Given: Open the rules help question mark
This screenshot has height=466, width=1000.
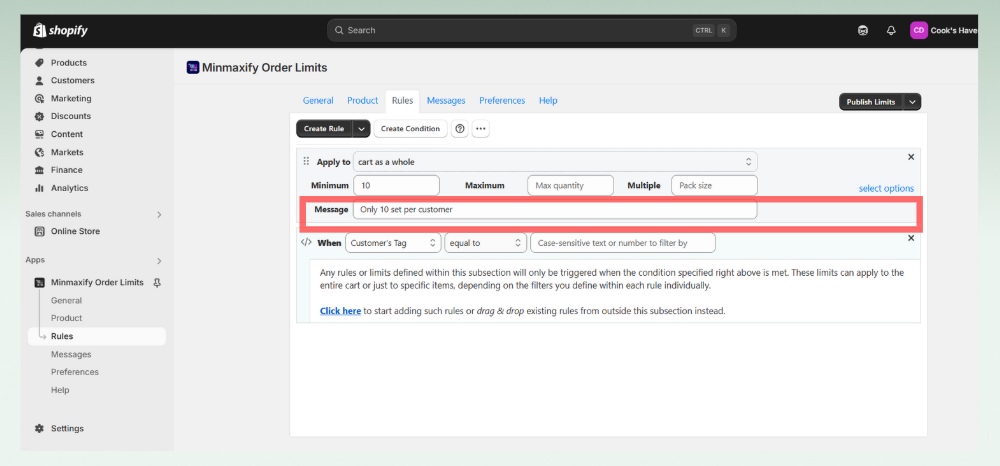Looking at the screenshot, I should point(459,129).
